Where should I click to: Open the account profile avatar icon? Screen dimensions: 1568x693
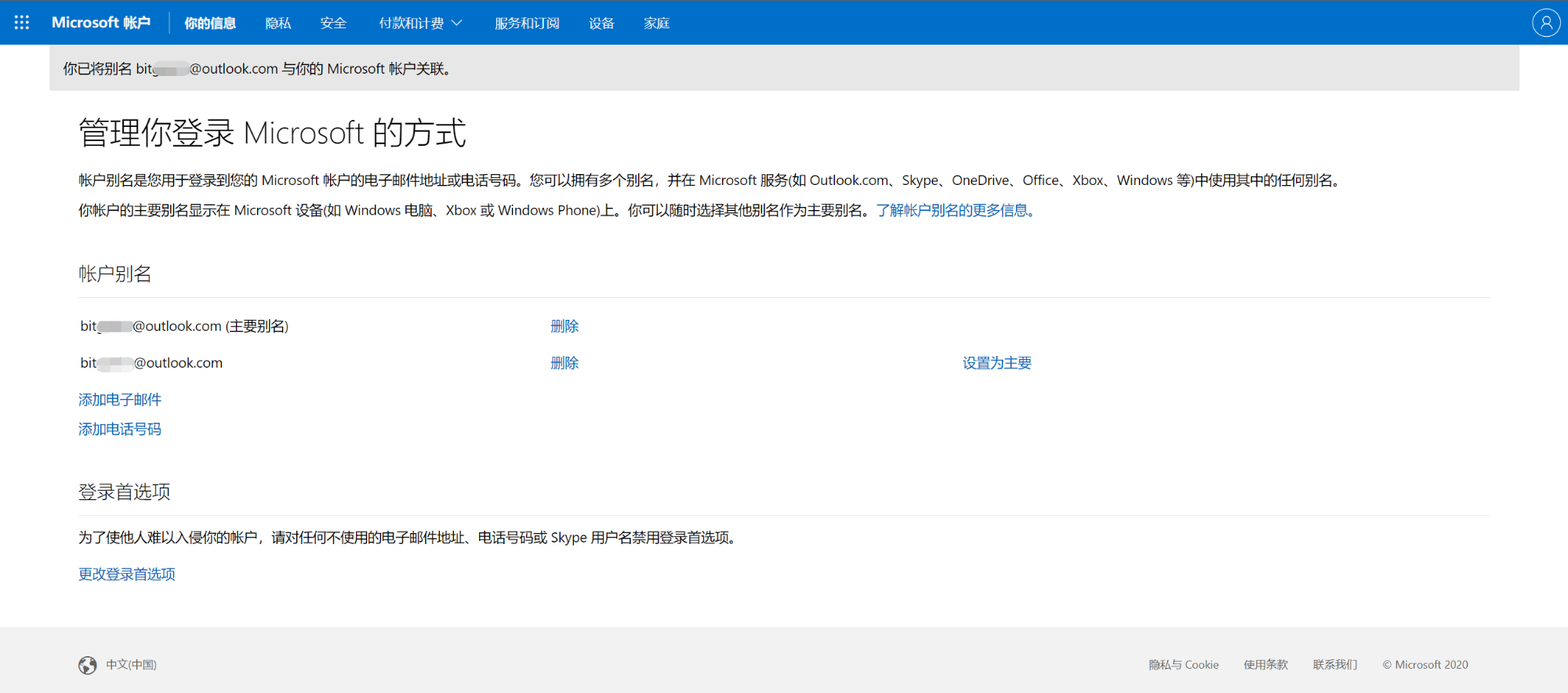(x=1546, y=23)
